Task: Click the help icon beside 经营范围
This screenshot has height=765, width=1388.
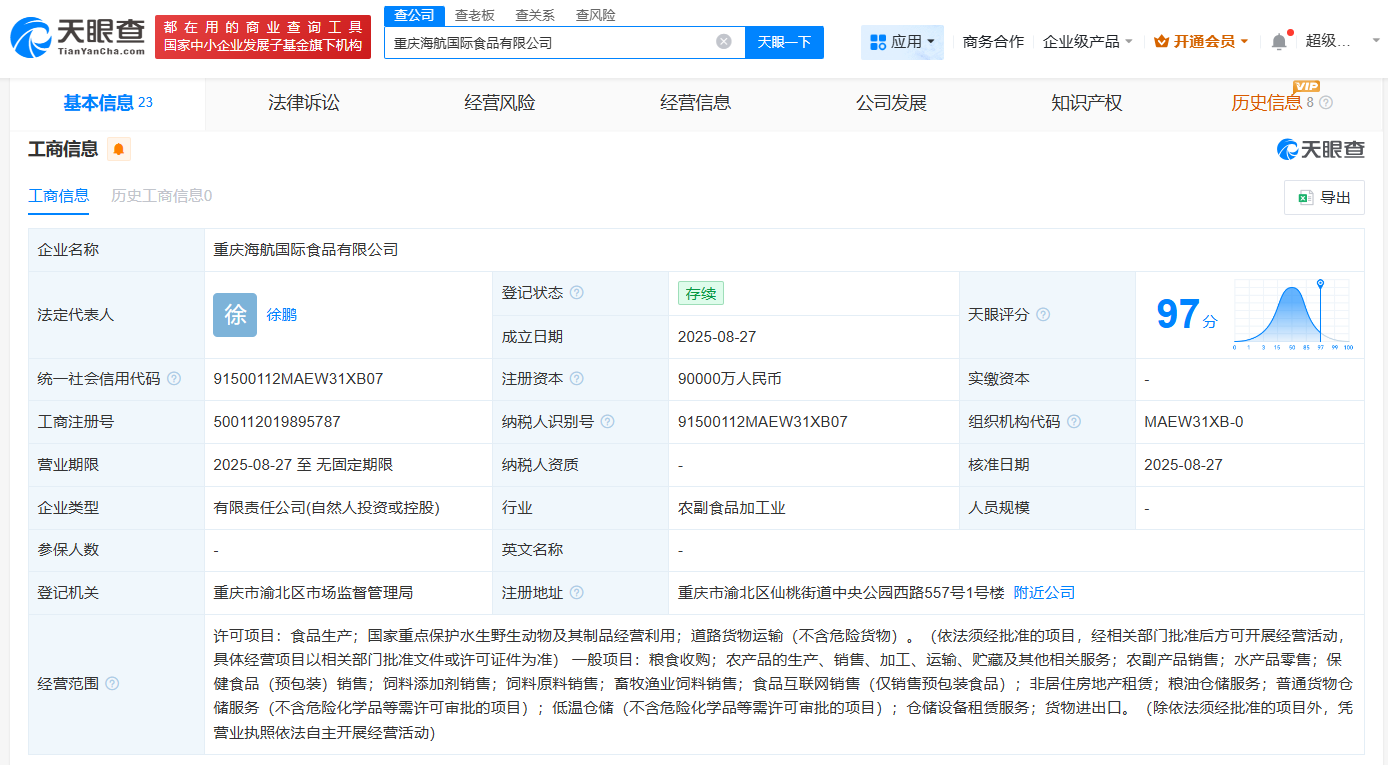Action: pos(112,684)
